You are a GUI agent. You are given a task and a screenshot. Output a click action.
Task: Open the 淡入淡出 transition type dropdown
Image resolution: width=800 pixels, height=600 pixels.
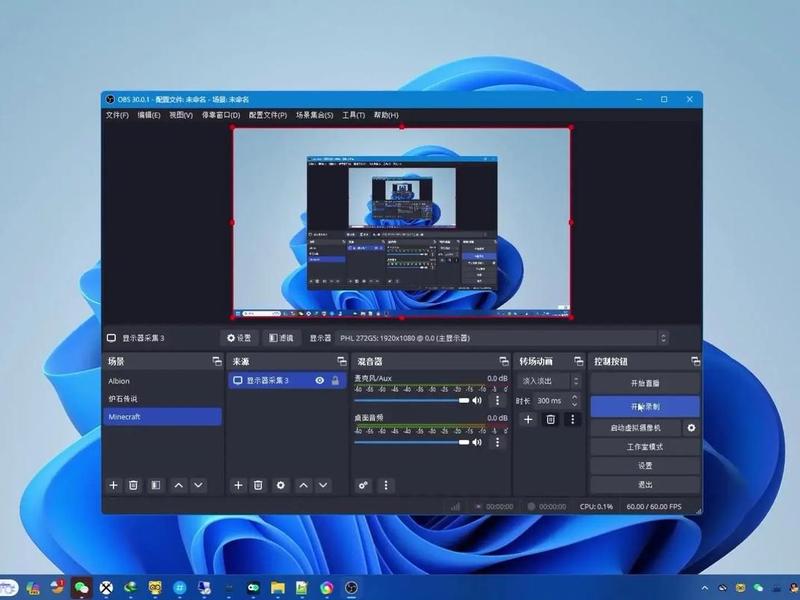[549, 381]
